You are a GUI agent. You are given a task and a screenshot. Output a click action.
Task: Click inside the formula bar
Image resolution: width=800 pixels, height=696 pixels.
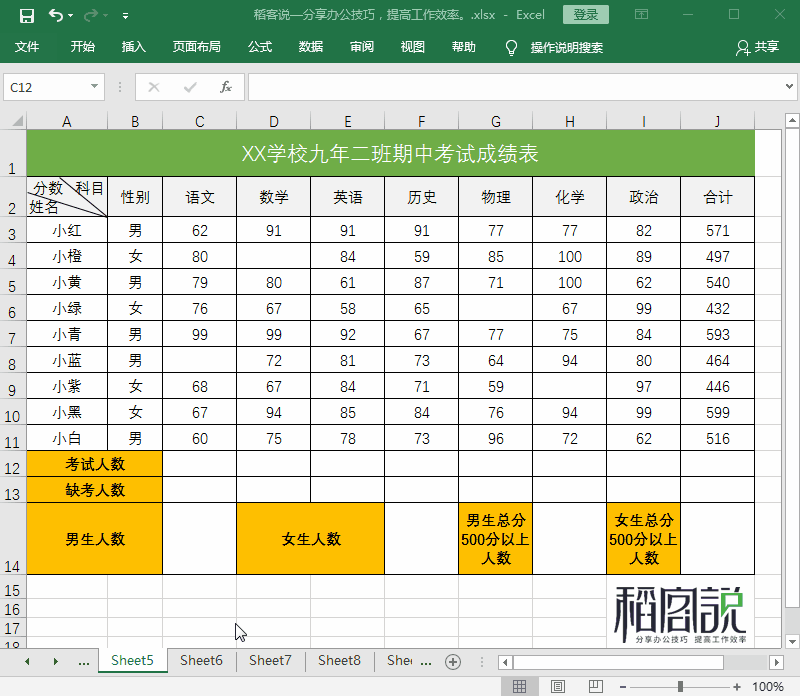pos(500,87)
